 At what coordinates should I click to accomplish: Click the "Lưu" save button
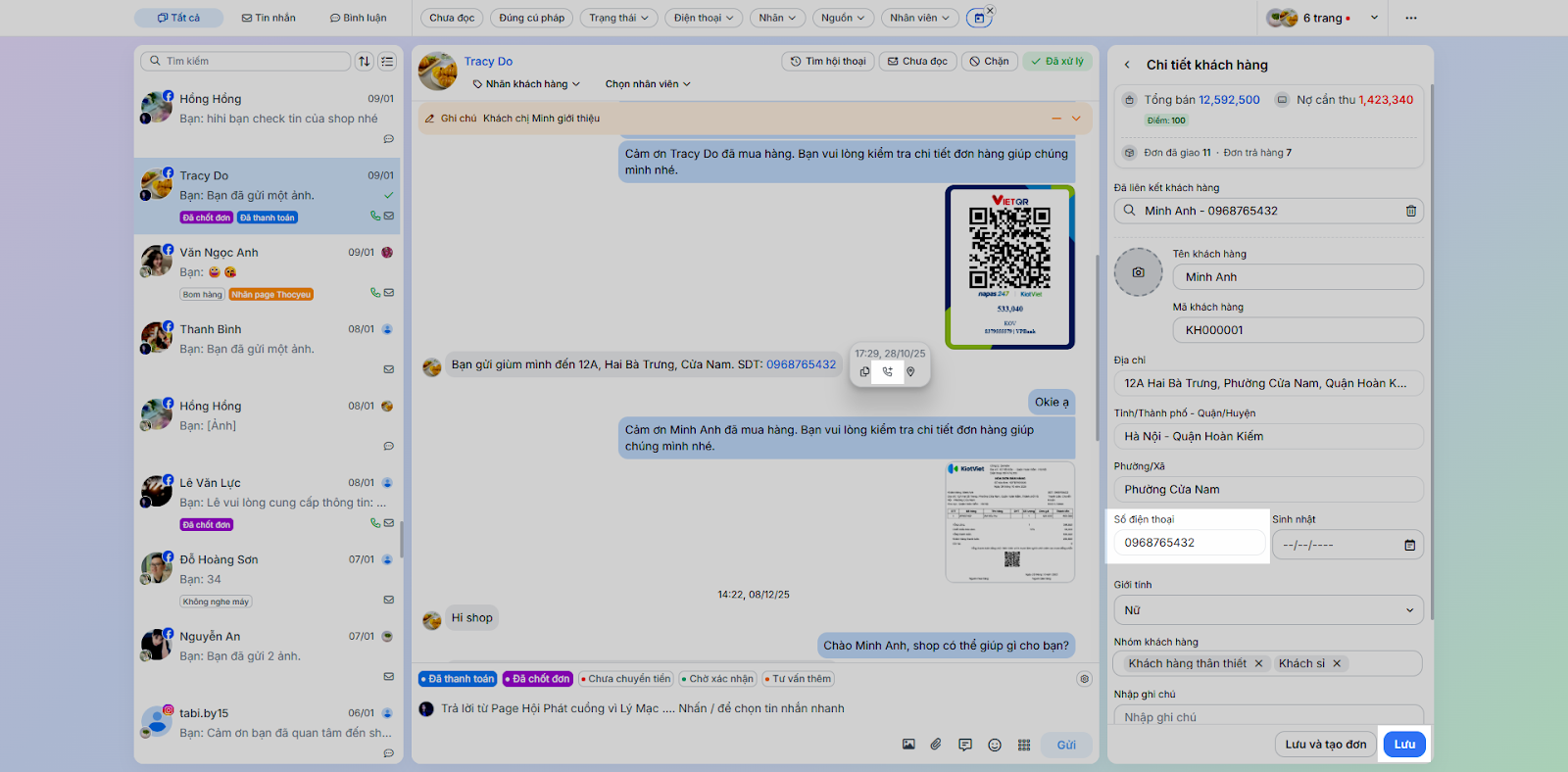(x=1404, y=745)
